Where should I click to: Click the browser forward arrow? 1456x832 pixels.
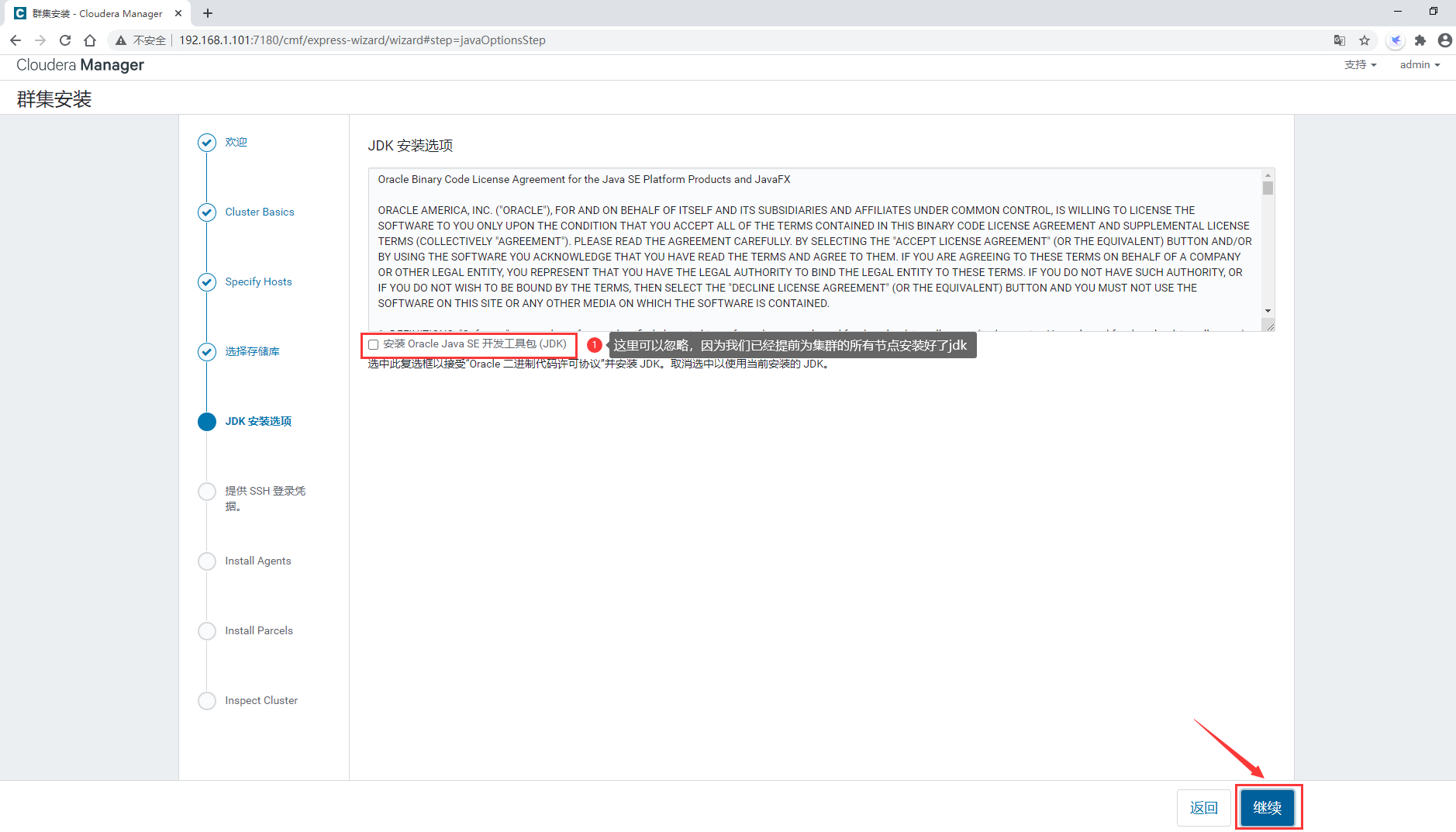(40, 40)
